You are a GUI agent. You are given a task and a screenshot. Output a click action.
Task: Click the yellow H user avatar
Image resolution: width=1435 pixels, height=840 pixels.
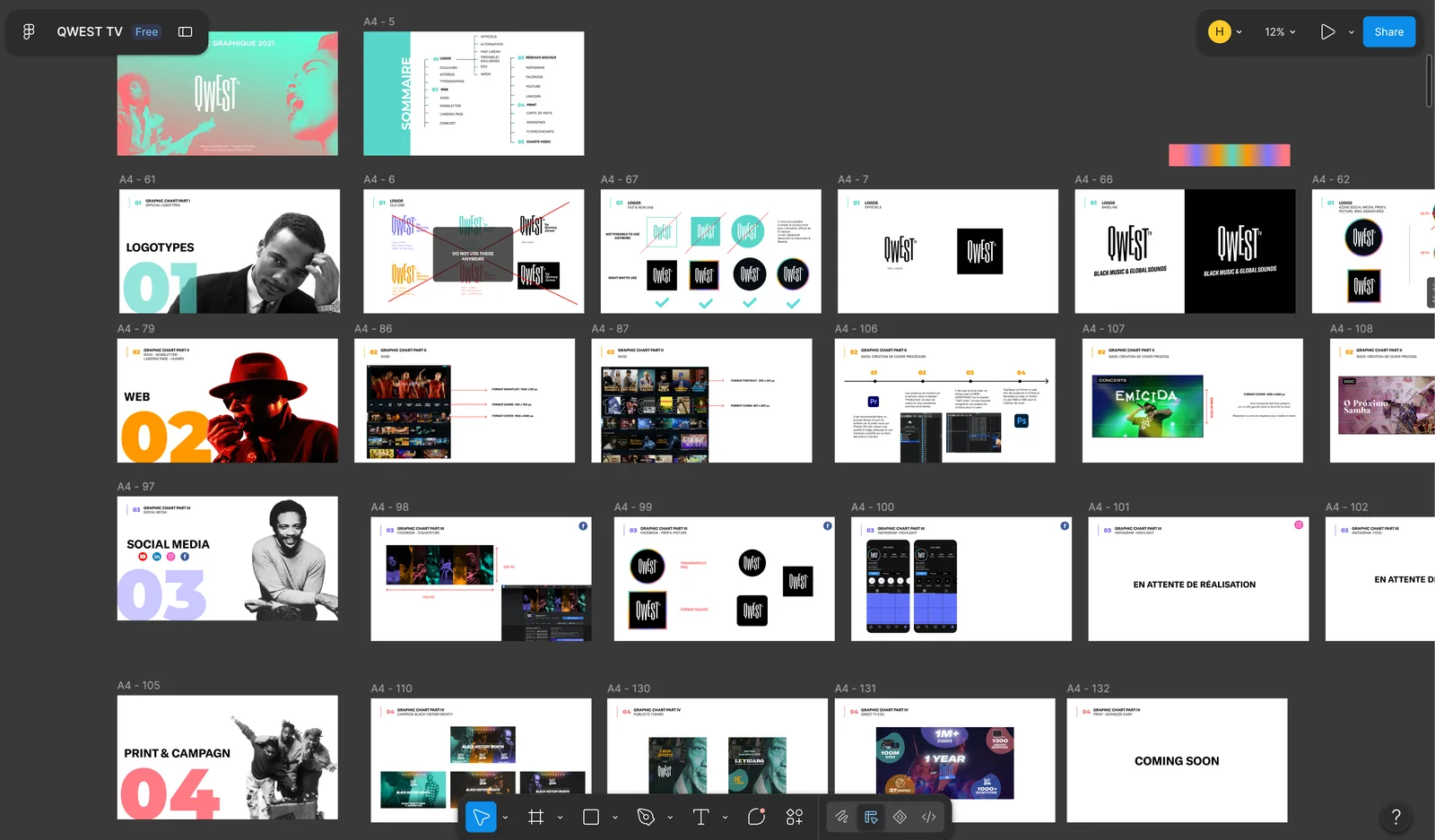(x=1219, y=32)
